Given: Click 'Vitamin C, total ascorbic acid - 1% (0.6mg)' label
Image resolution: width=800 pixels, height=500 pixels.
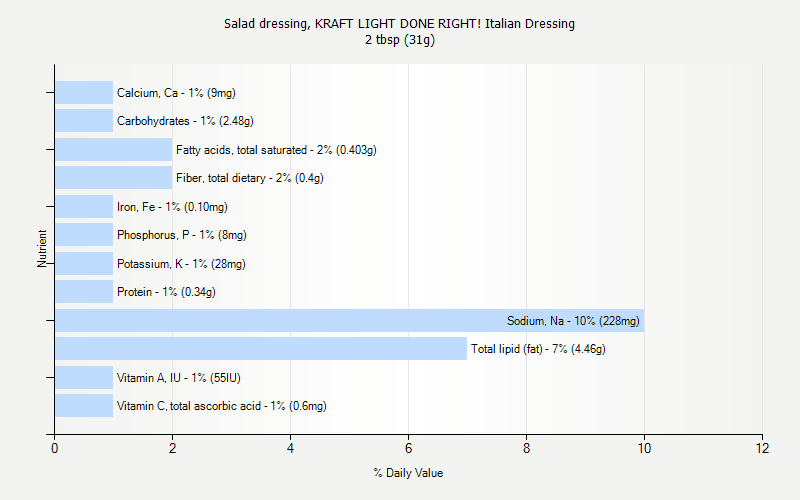Looking at the screenshot, I should [221, 406].
